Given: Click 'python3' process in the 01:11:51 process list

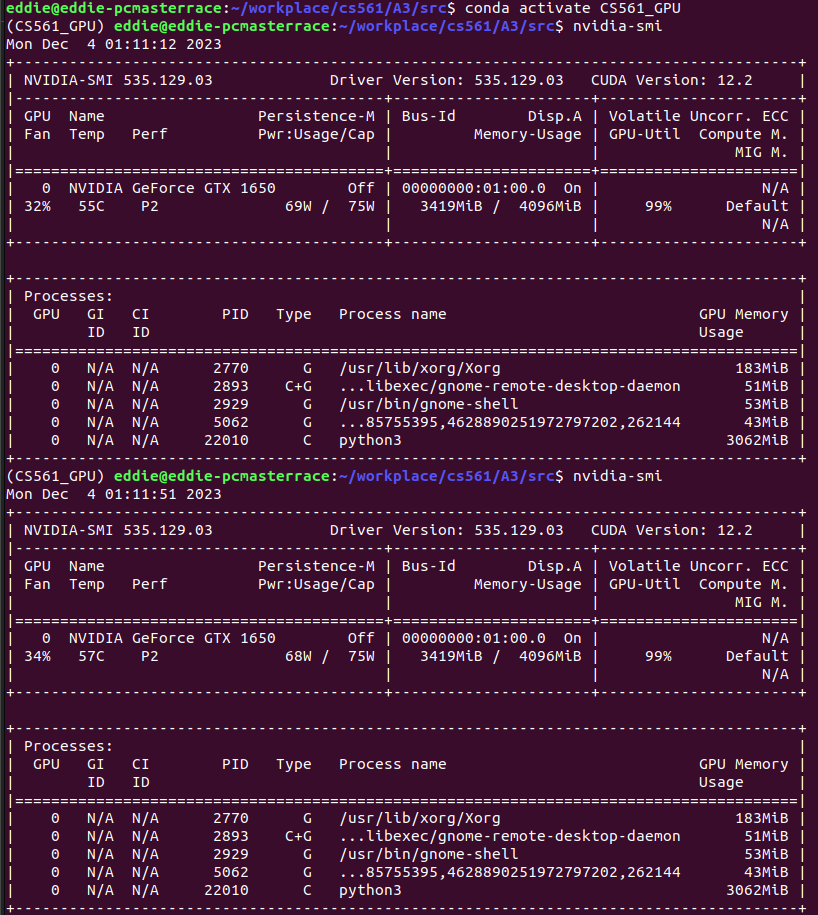Looking at the screenshot, I should (370, 890).
